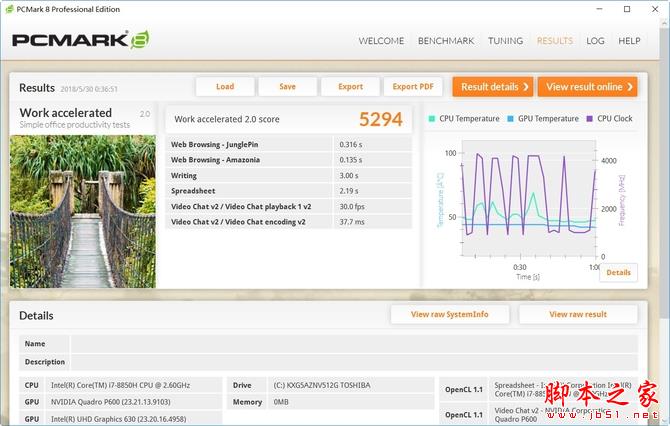Click the Memory 0MB value
The width and height of the screenshot is (670, 426).
click(x=281, y=402)
